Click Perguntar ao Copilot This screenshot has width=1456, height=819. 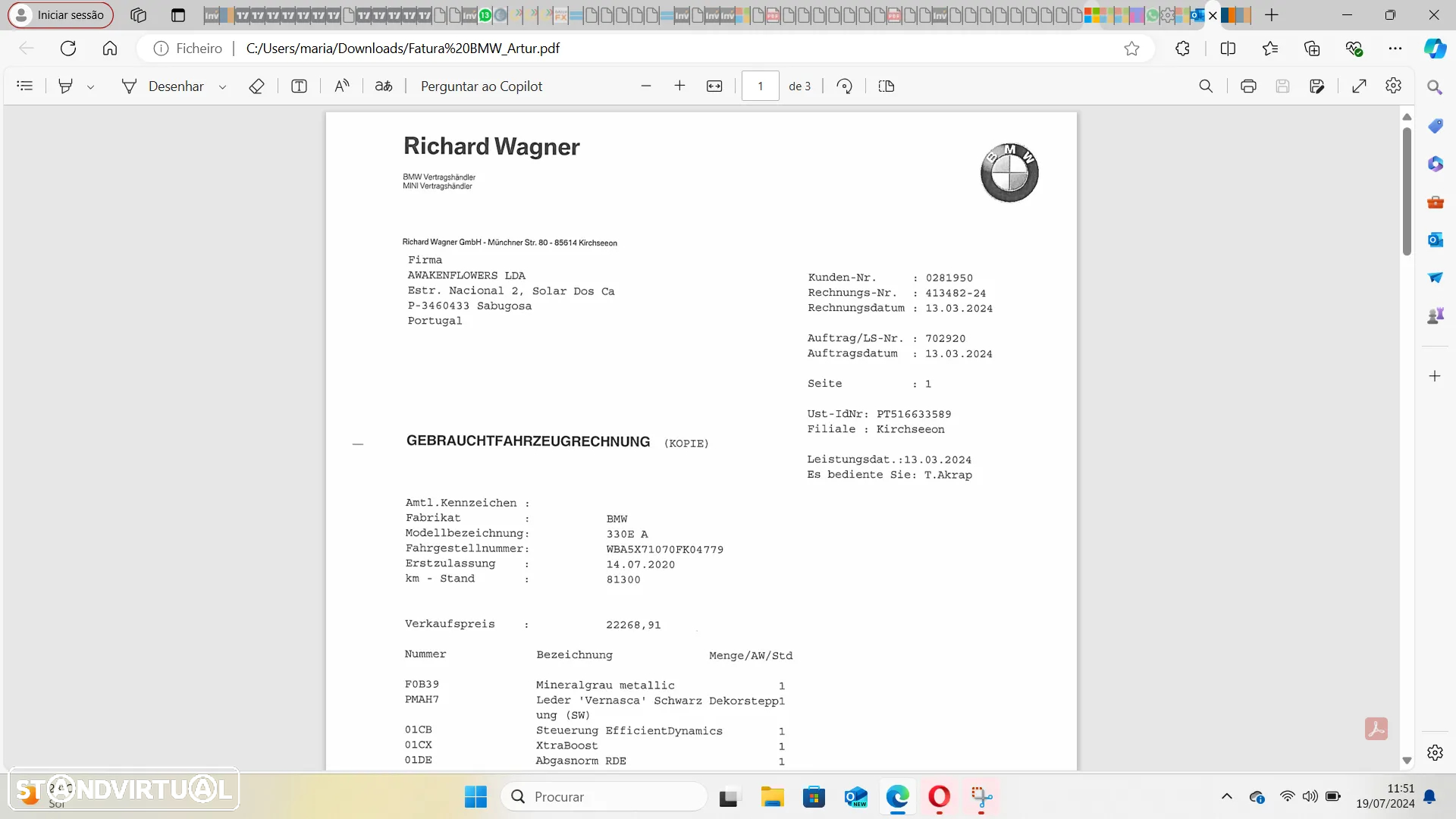tap(482, 86)
